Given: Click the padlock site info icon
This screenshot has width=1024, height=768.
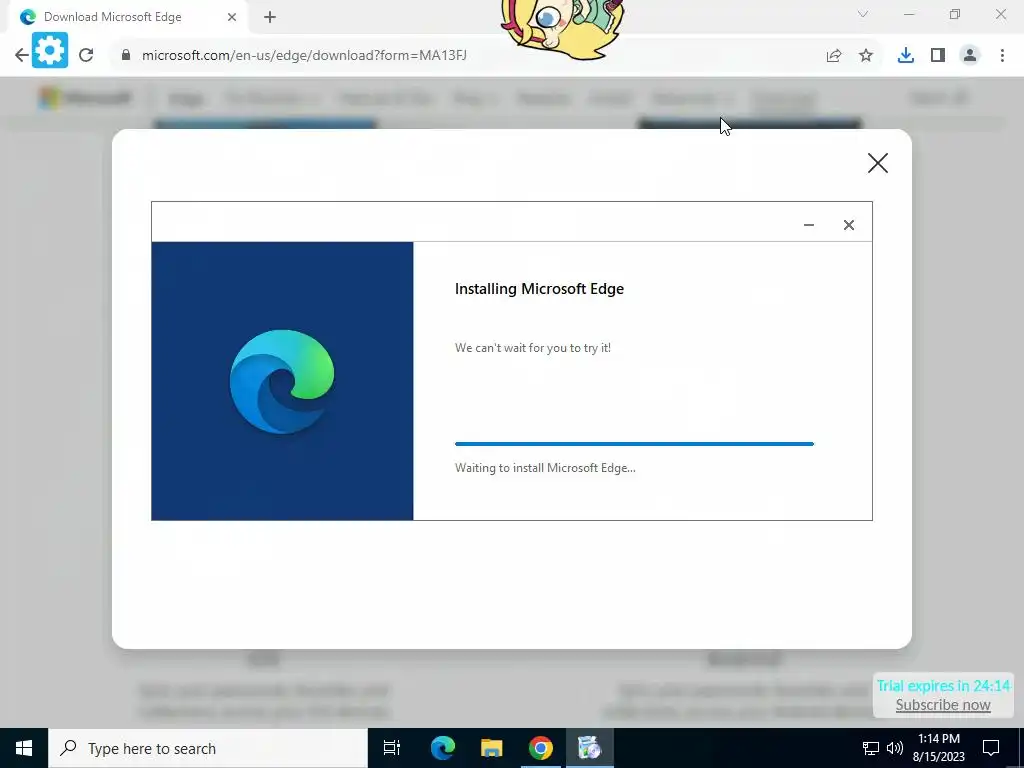Looking at the screenshot, I should click(x=126, y=56).
